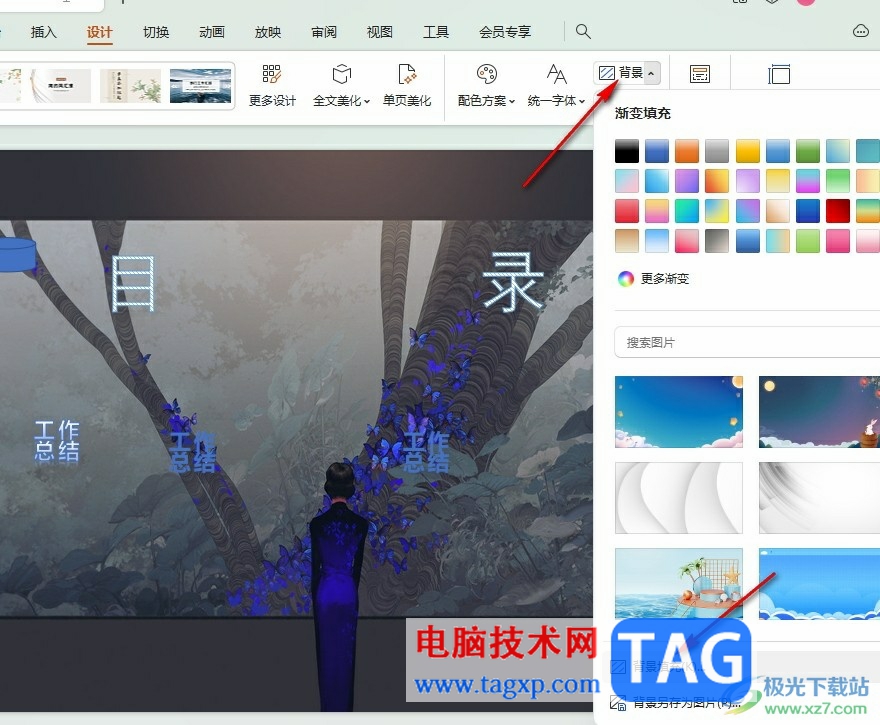880x725 pixels.
Task: Open the 会员专享 tab
Action: click(505, 32)
